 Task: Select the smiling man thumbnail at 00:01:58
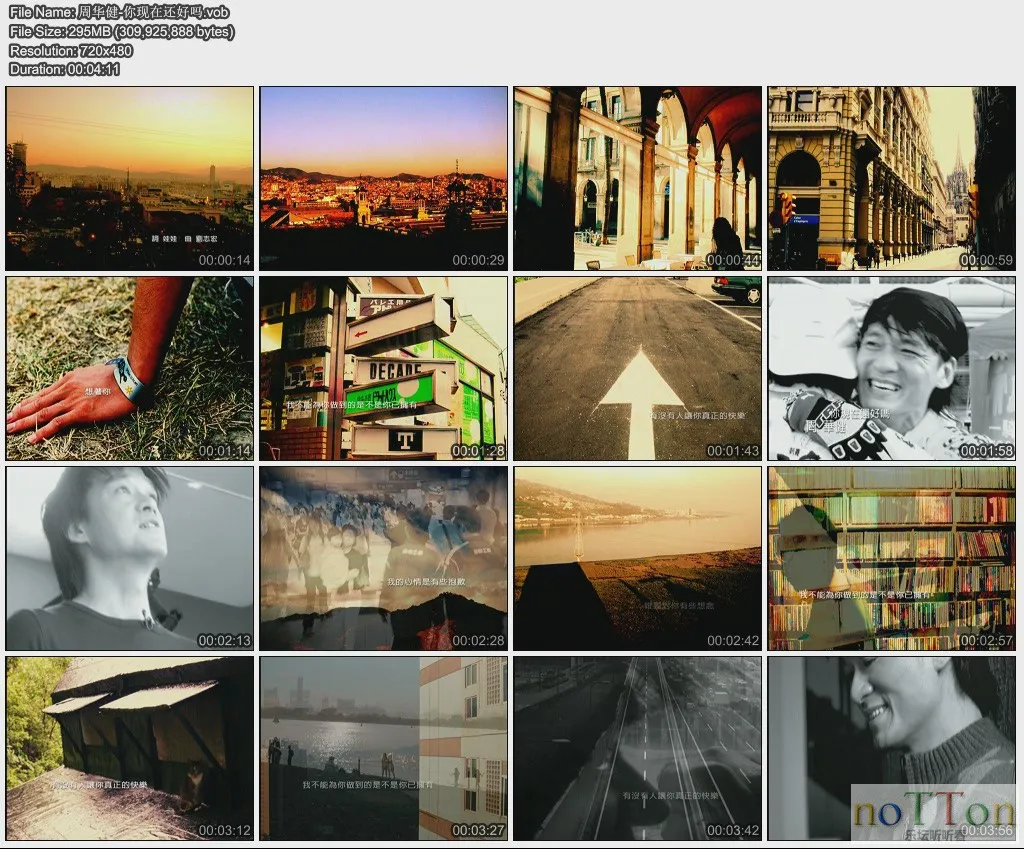pos(892,368)
